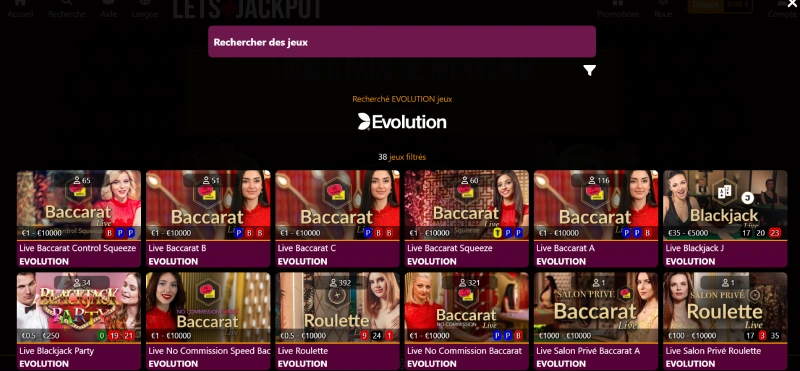Go to Accueil in the top navigation
The height and width of the screenshot is (371, 800).
pyautogui.click(x=20, y=9)
